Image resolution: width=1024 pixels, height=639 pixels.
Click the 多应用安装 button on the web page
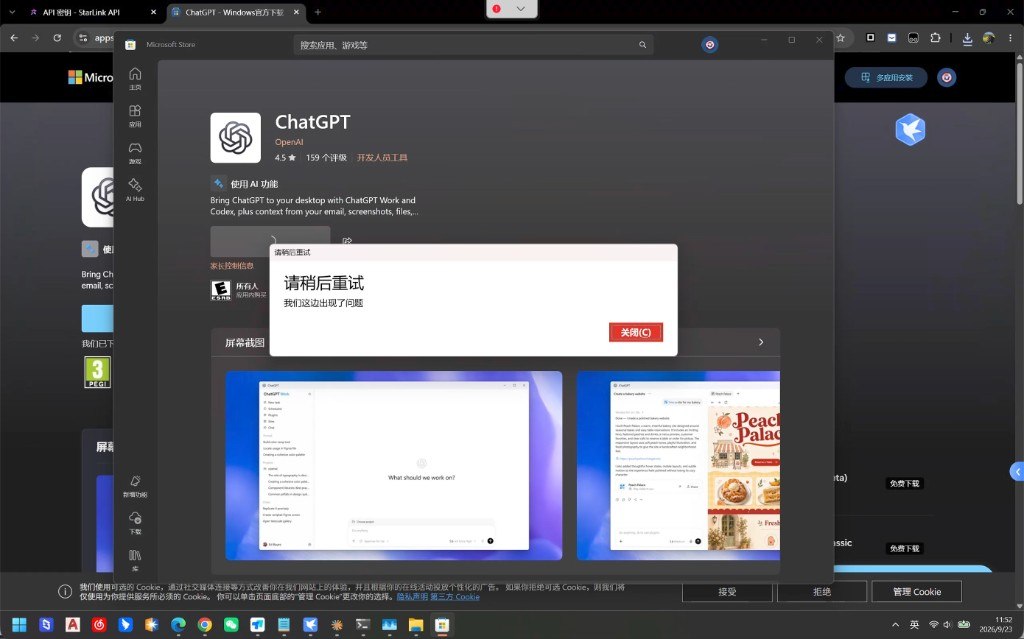tap(886, 78)
